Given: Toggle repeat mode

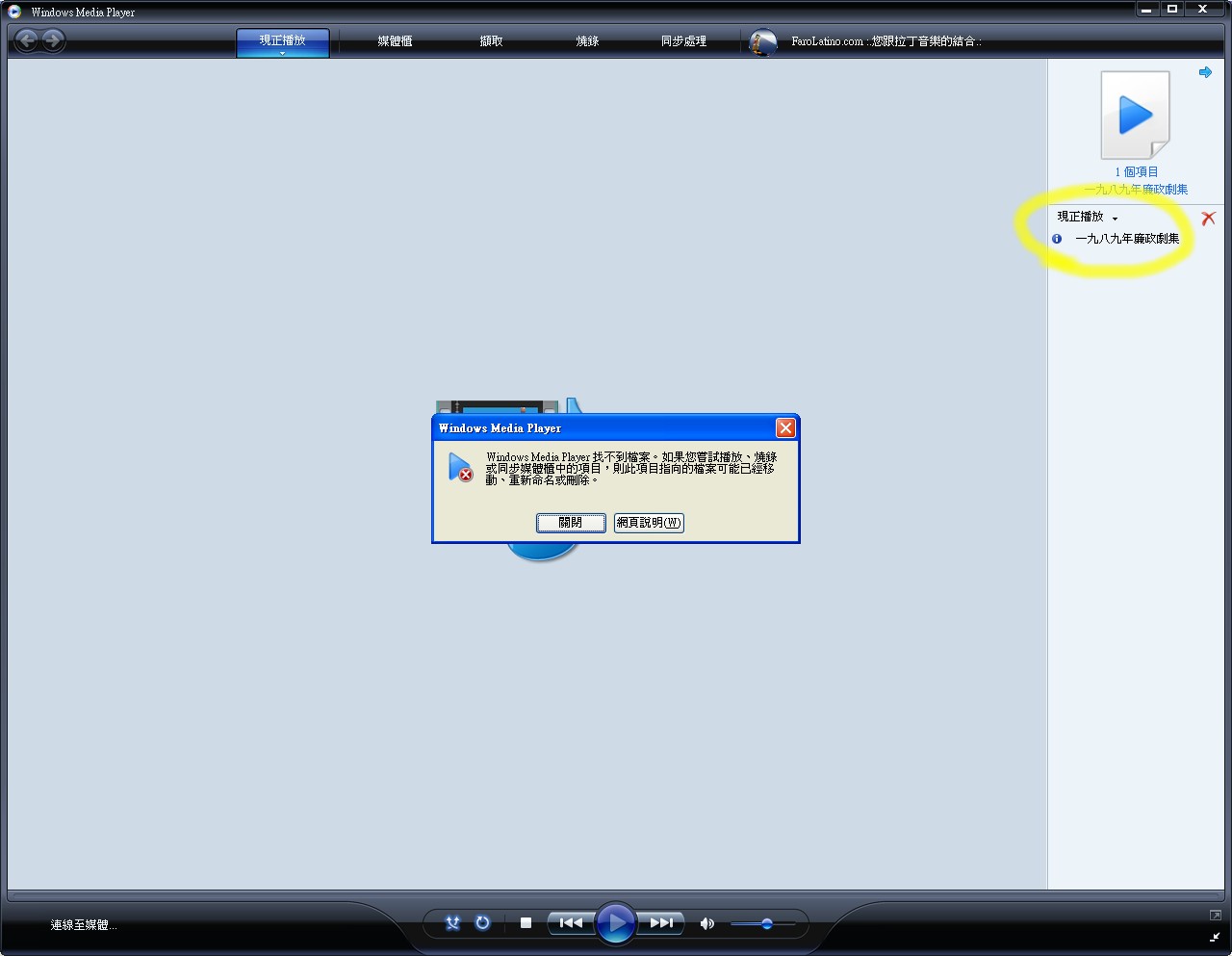Looking at the screenshot, I should pos(482,923).
